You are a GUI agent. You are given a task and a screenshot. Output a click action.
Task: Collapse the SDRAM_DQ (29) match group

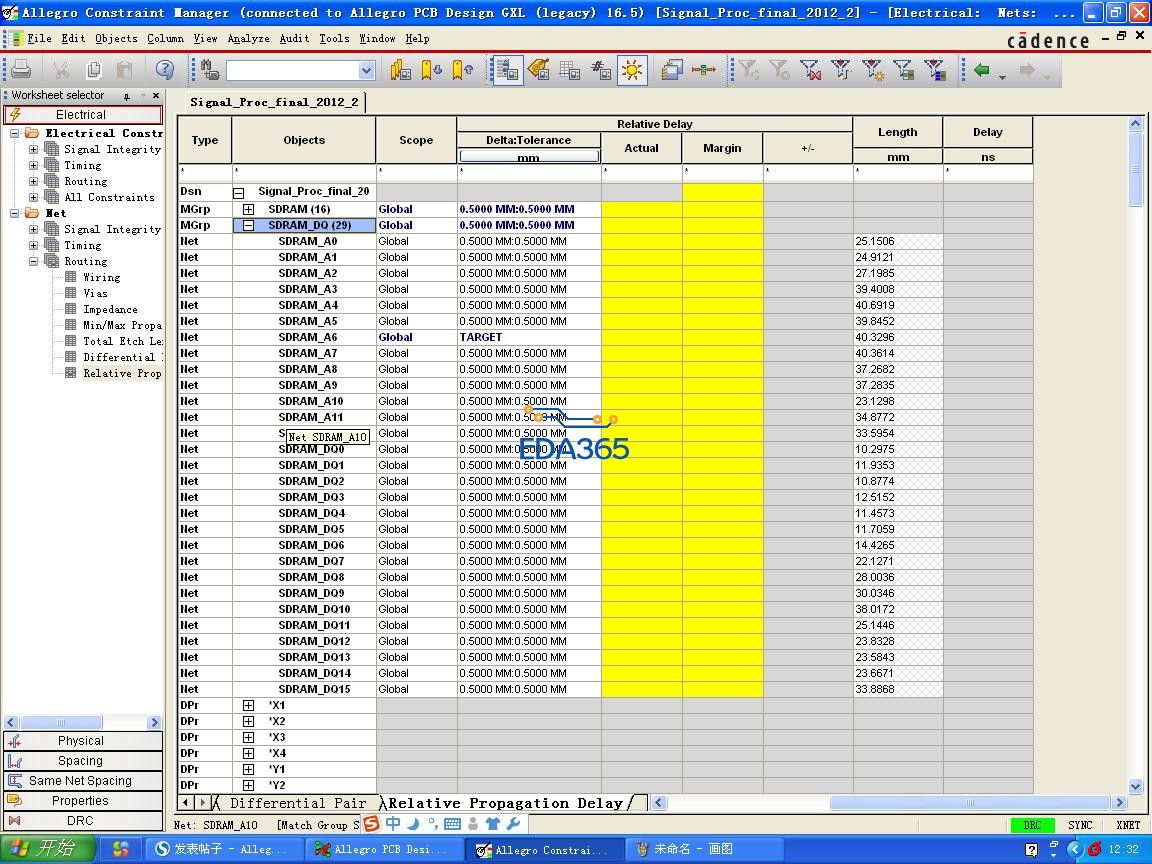point(248,225)
